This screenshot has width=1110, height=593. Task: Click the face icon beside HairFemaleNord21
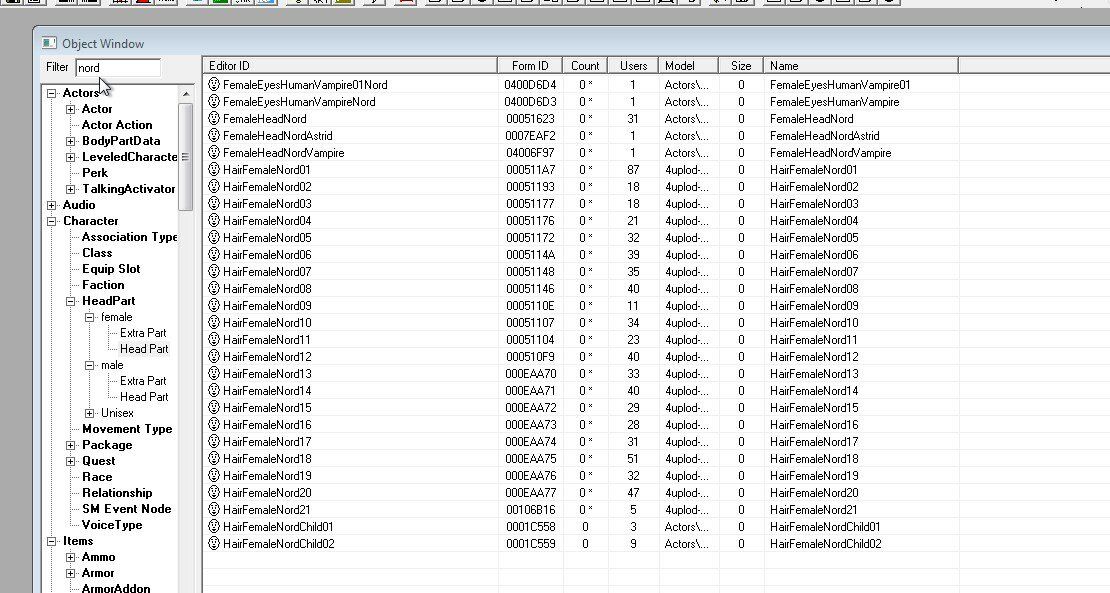(214, 509)
